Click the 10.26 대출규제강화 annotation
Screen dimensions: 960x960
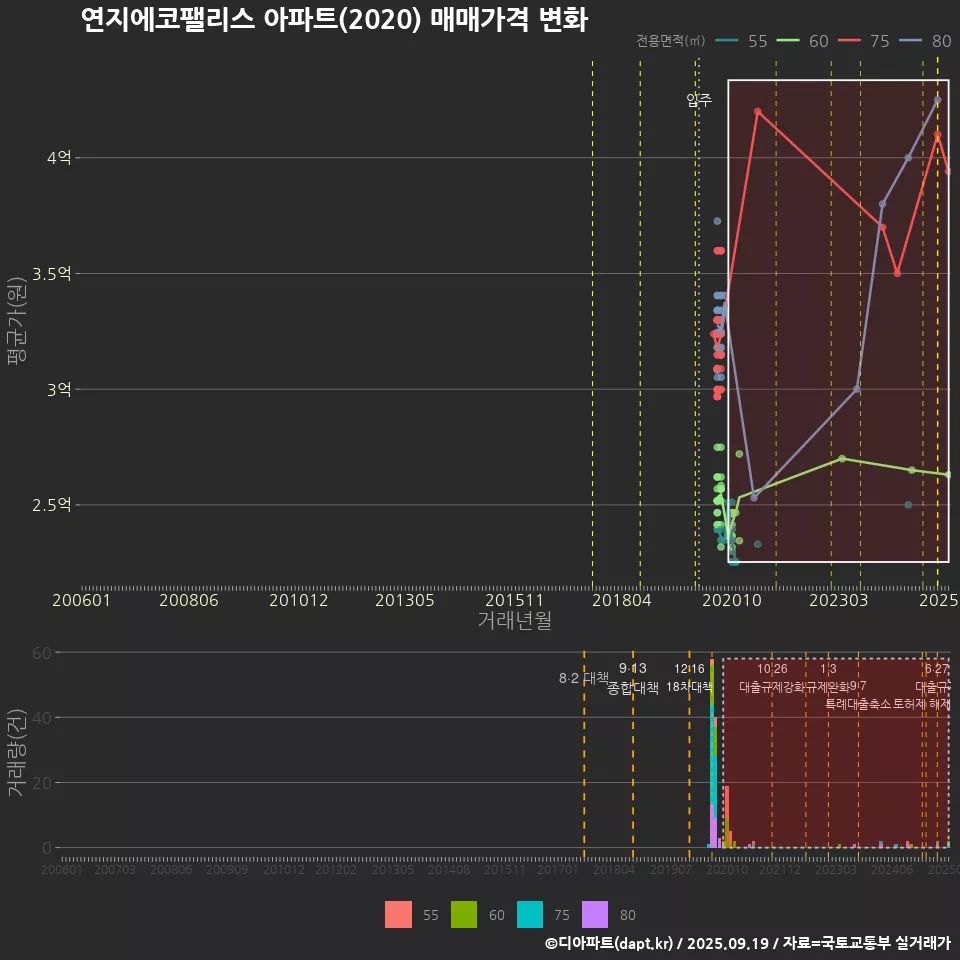click(772, 678)
